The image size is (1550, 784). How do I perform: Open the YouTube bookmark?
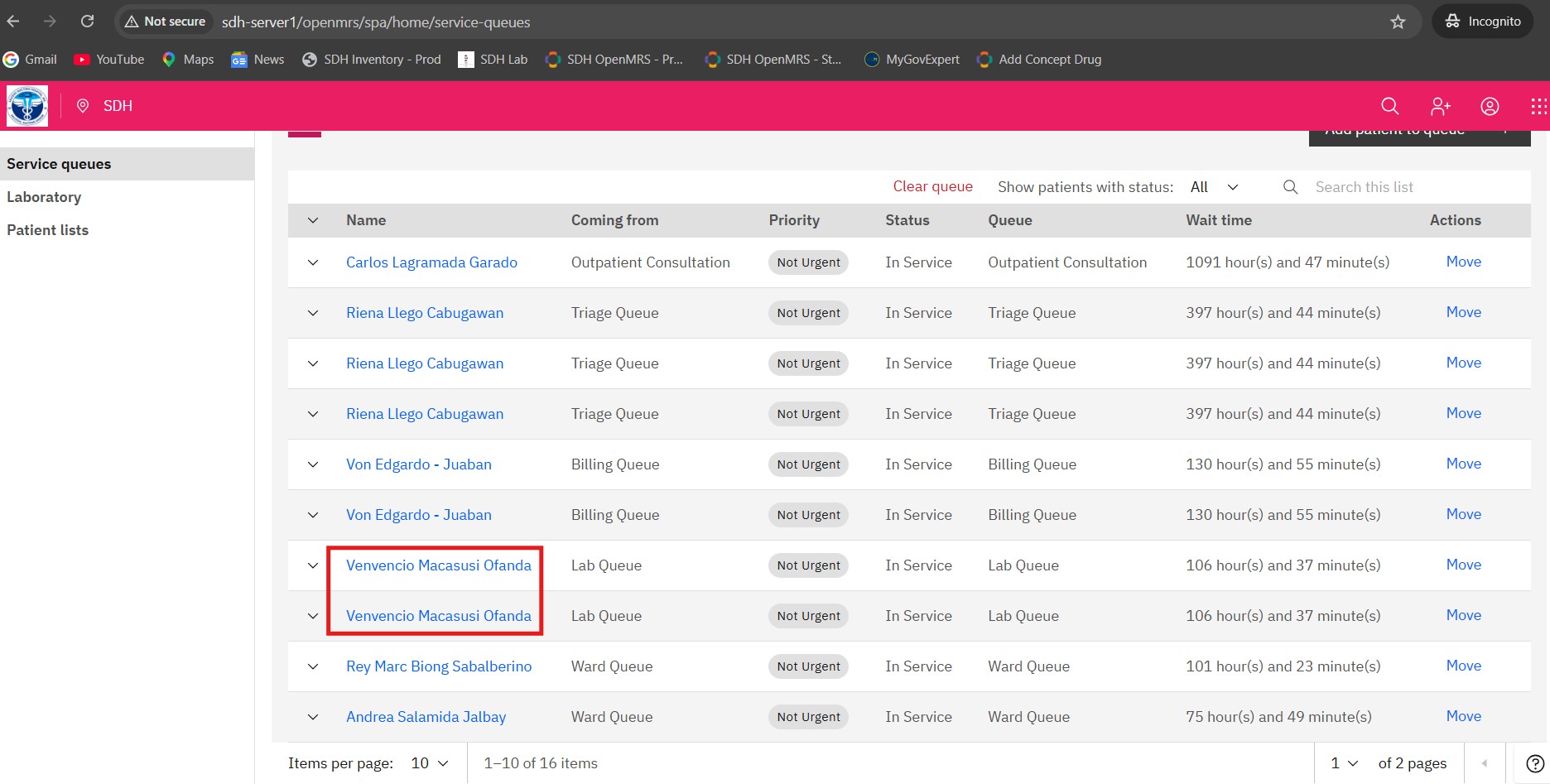(109, 60)
